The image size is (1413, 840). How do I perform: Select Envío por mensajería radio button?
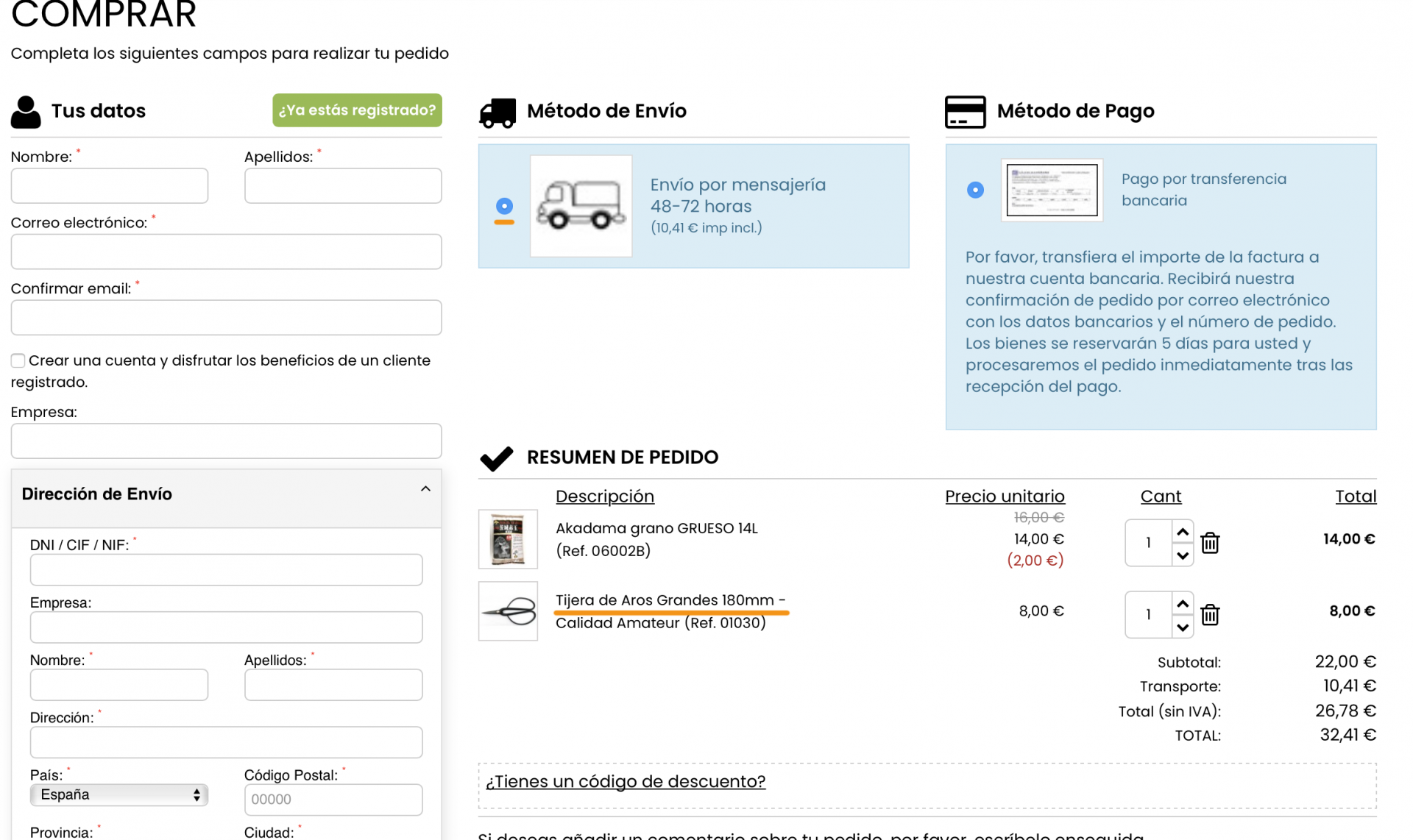[504, 205]
